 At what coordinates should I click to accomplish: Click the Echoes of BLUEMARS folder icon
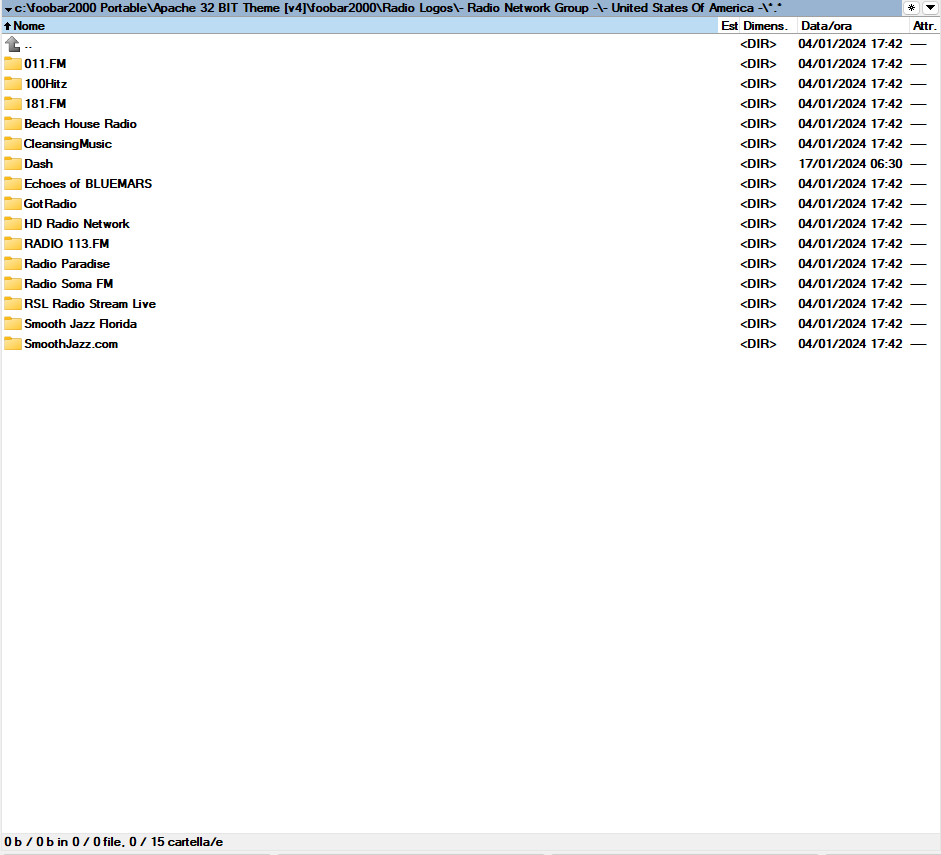pyautogui.click(x=13, y=184)
